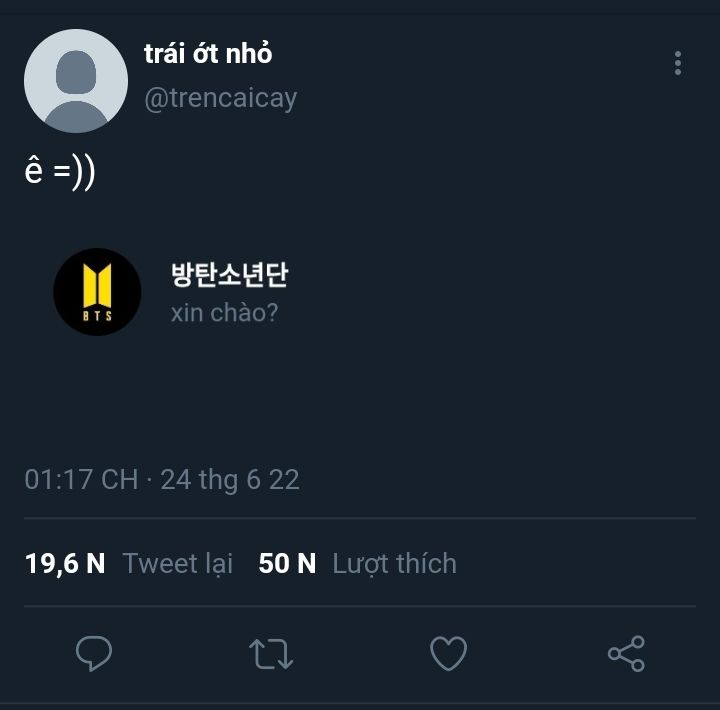Open the 'Tweet lại' list
This screenshot has width=720, height=710.
(x=178, y=563)
